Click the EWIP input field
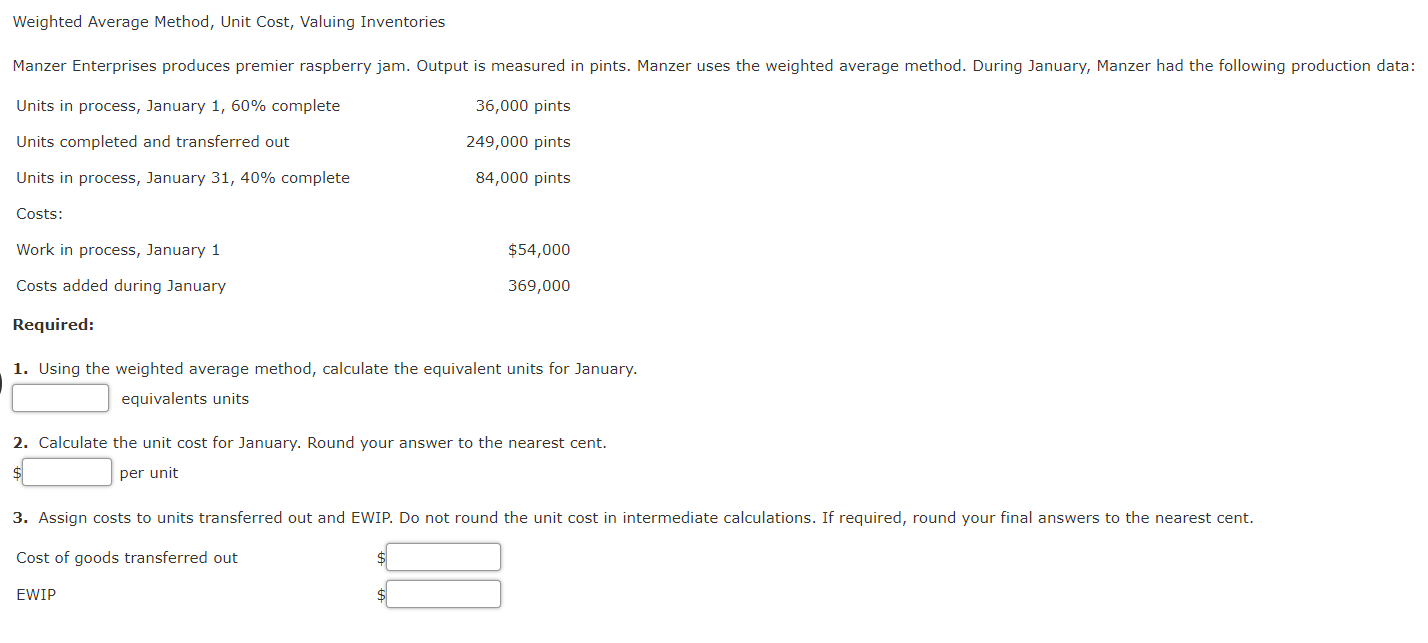The height and width of the screenshot is (643, 1428). pyautogui.click(x=443, y=593)
